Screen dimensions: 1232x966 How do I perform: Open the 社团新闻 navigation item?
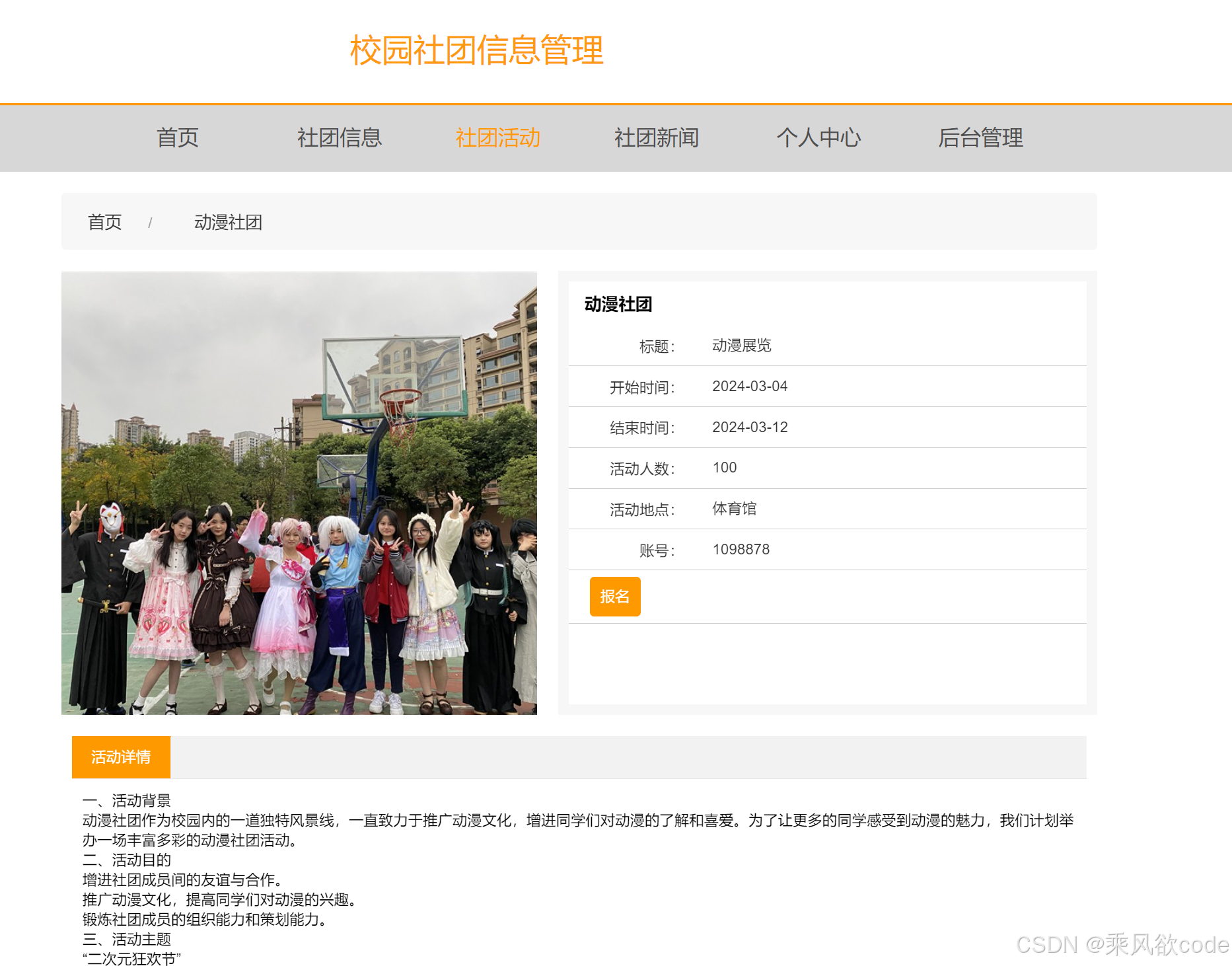pos(657,138)
